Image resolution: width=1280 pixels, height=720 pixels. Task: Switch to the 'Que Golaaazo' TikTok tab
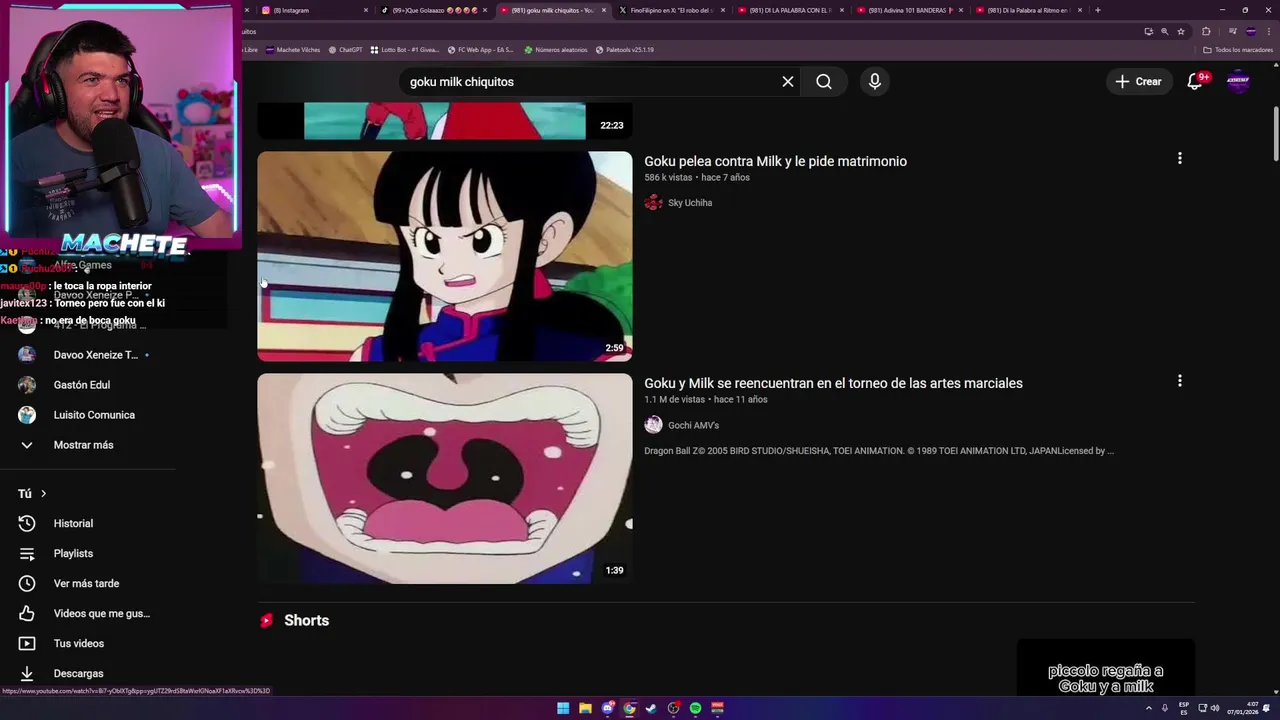click(x=433, y=10)
